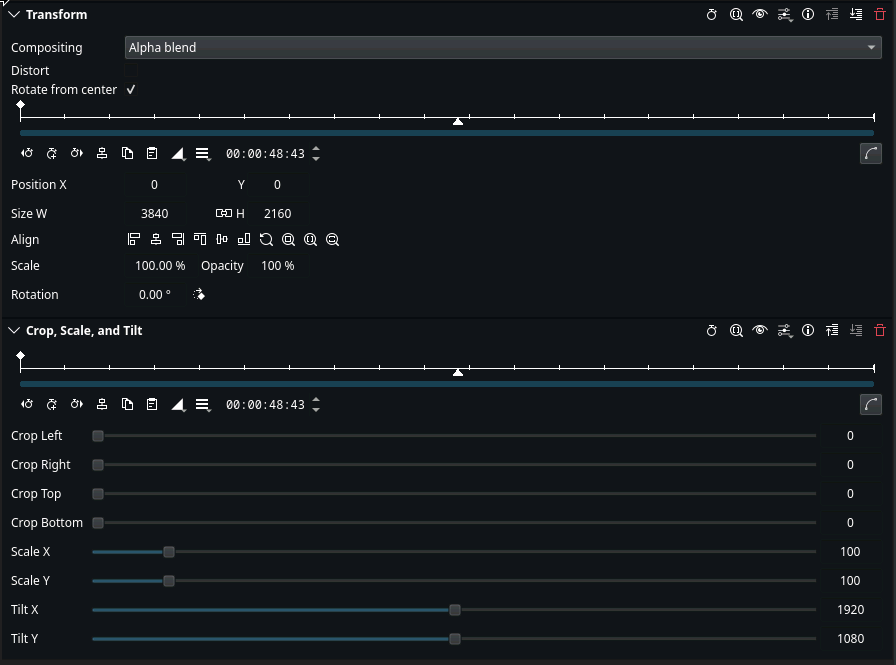Viewport: 896px width, 665px height.
Task: Click the Tilt Y slider handle
Action: pos(455,639)
